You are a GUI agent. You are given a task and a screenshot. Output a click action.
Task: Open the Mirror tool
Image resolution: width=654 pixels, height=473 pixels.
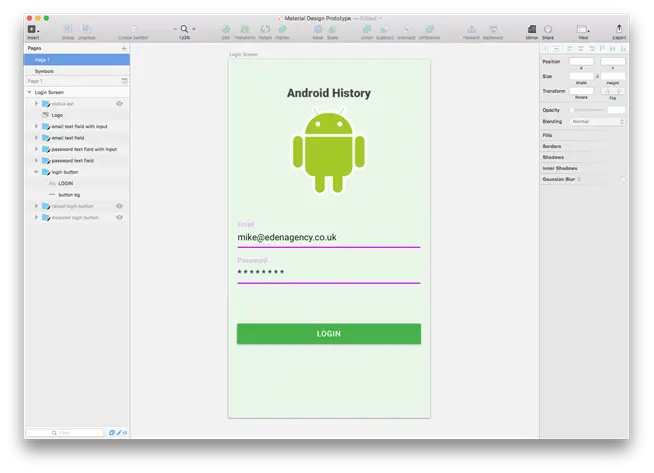tap(532, 29)
